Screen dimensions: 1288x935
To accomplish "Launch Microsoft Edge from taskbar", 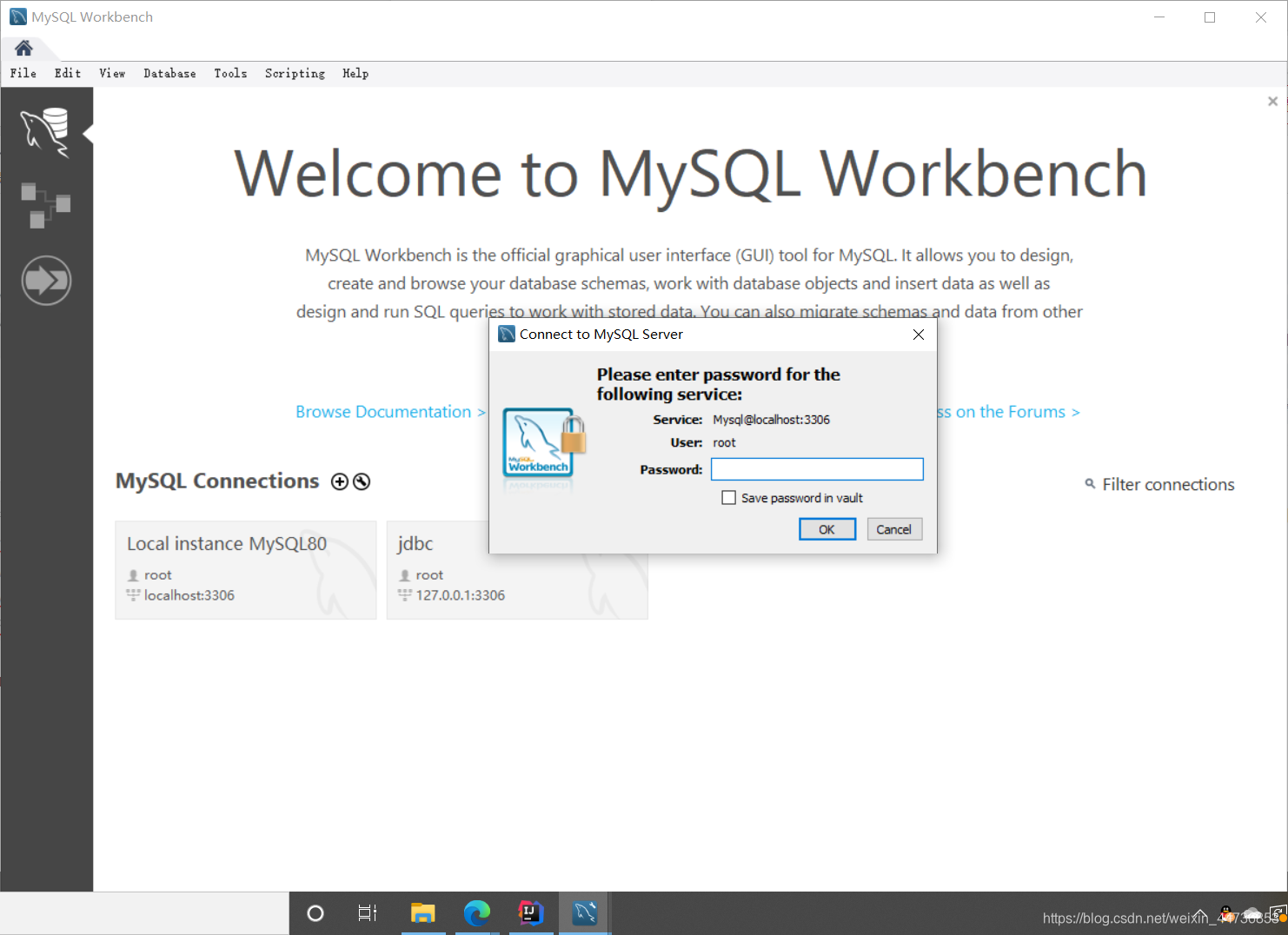I will point(476,913).
